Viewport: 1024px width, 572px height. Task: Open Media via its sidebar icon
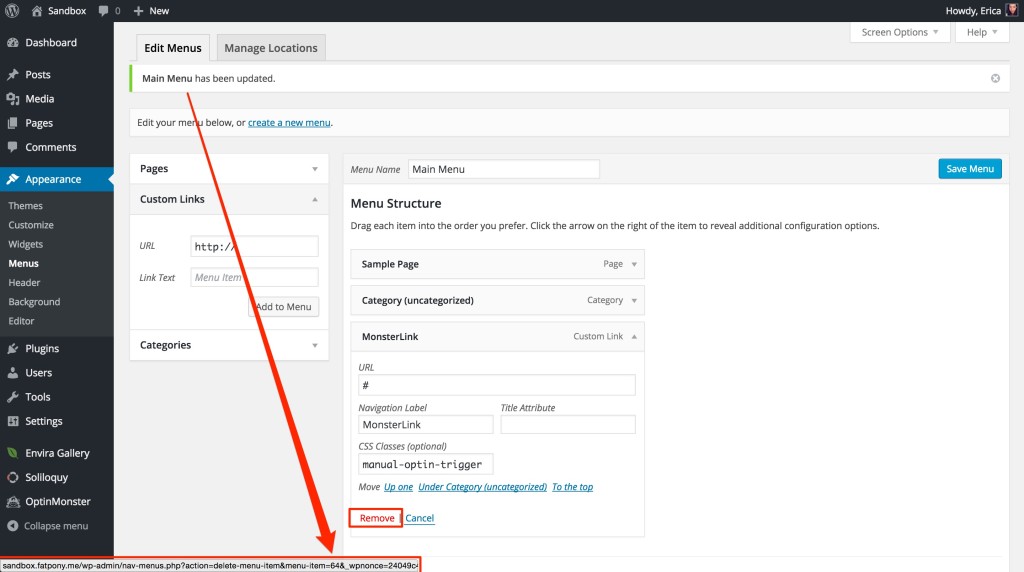[12, 99]
